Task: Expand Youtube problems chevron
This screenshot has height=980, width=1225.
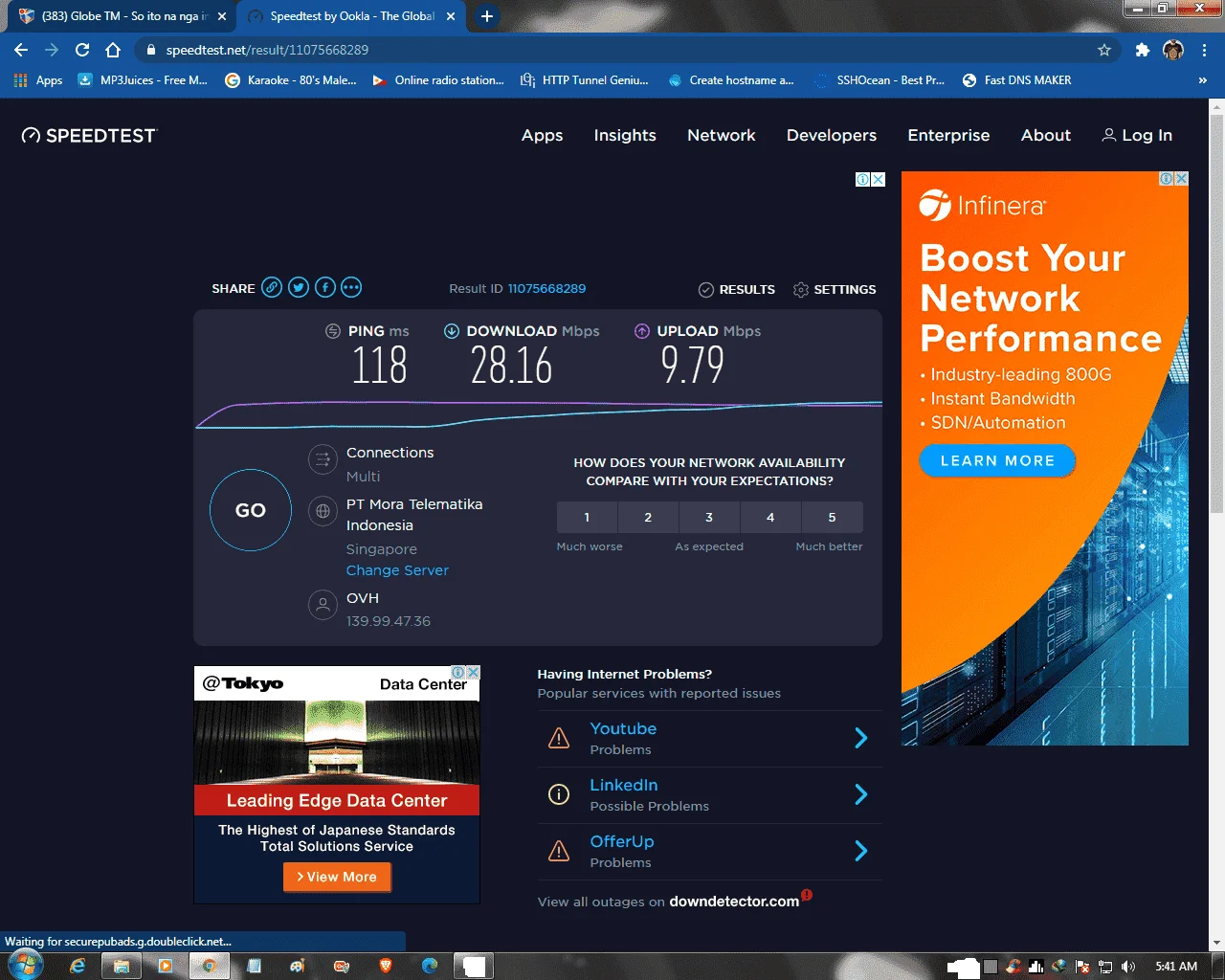Action: tap(860, 738)
